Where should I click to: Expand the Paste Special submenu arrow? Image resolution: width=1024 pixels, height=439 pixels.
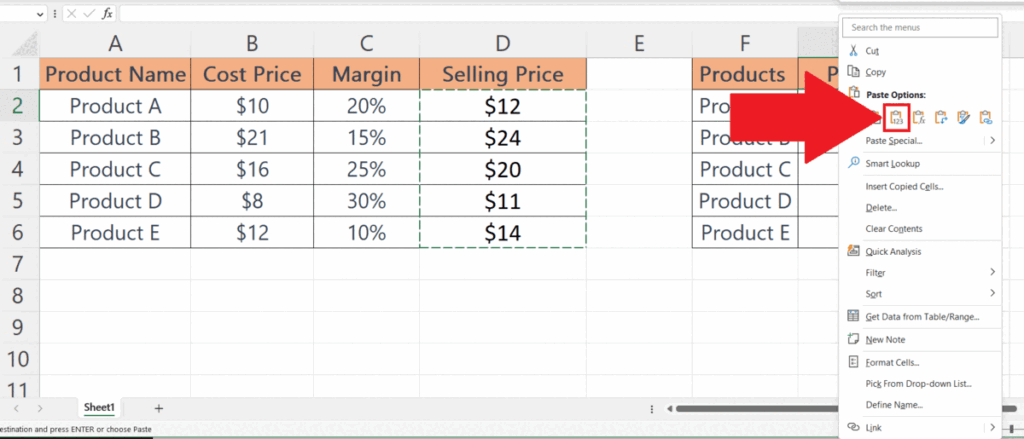pyautogui.click(x=992, y=140)
